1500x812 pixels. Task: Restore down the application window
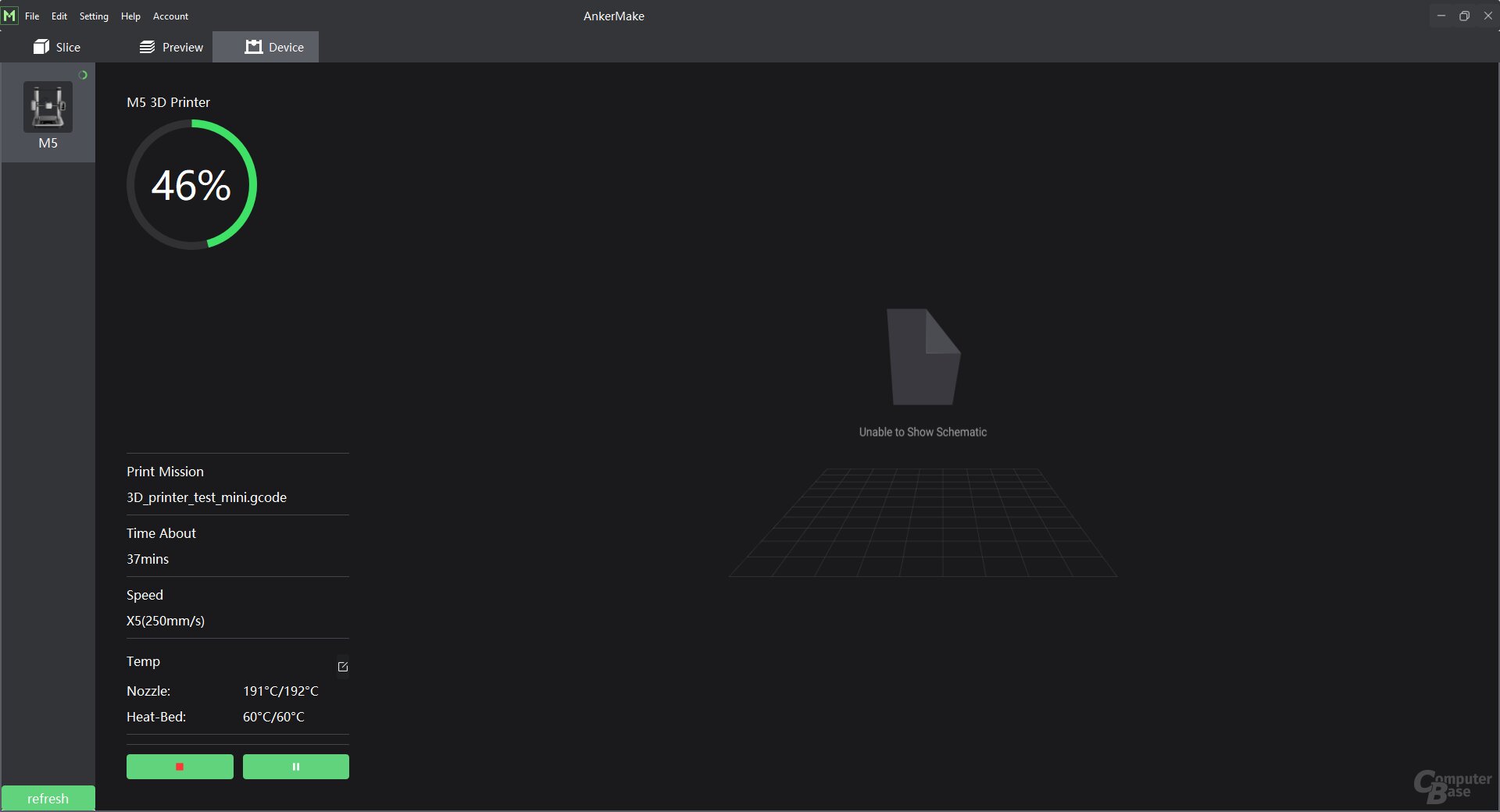[1464, 16]
